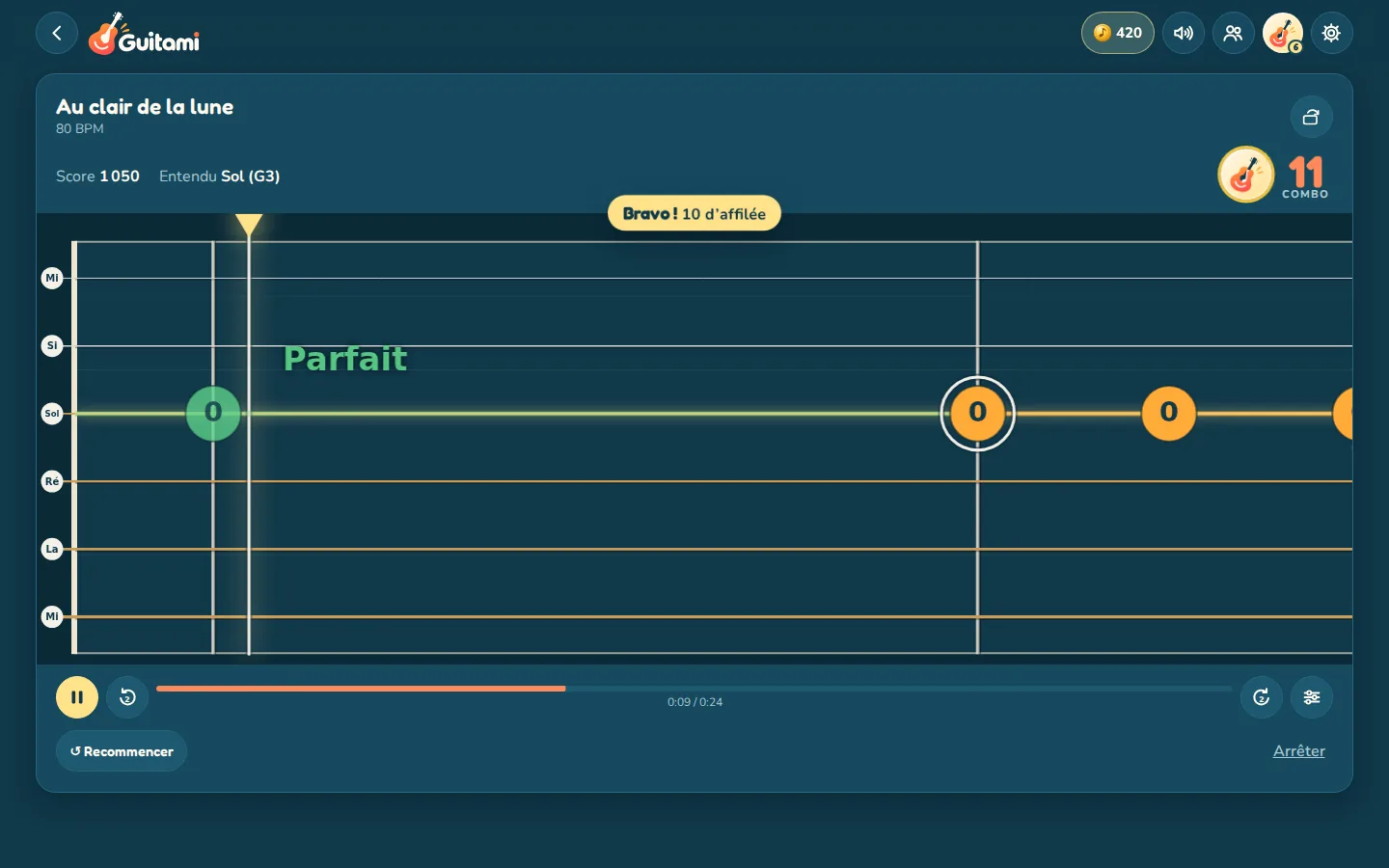Image resolution: width=1389 pixels, height=868 pixels.
Task: Click the Arrêter link
Action: click(x=1298, y=751)
